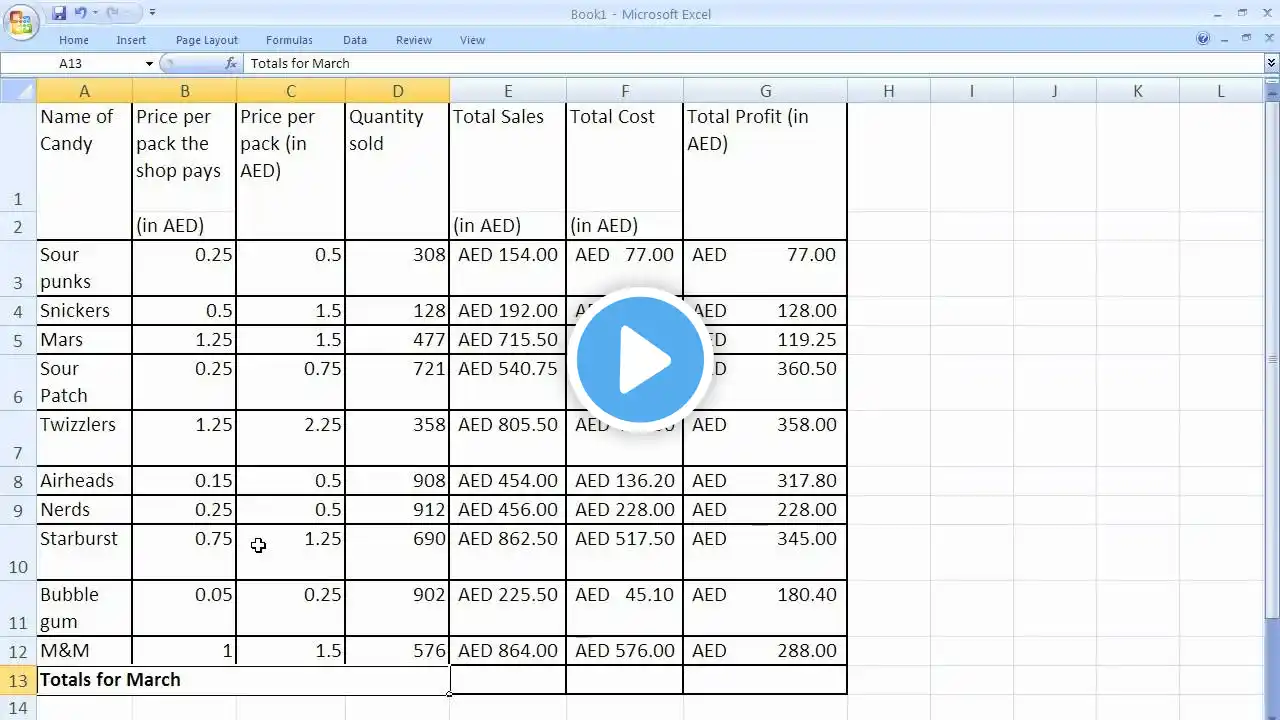Click the 'Nerds' cell

[84, 510]
